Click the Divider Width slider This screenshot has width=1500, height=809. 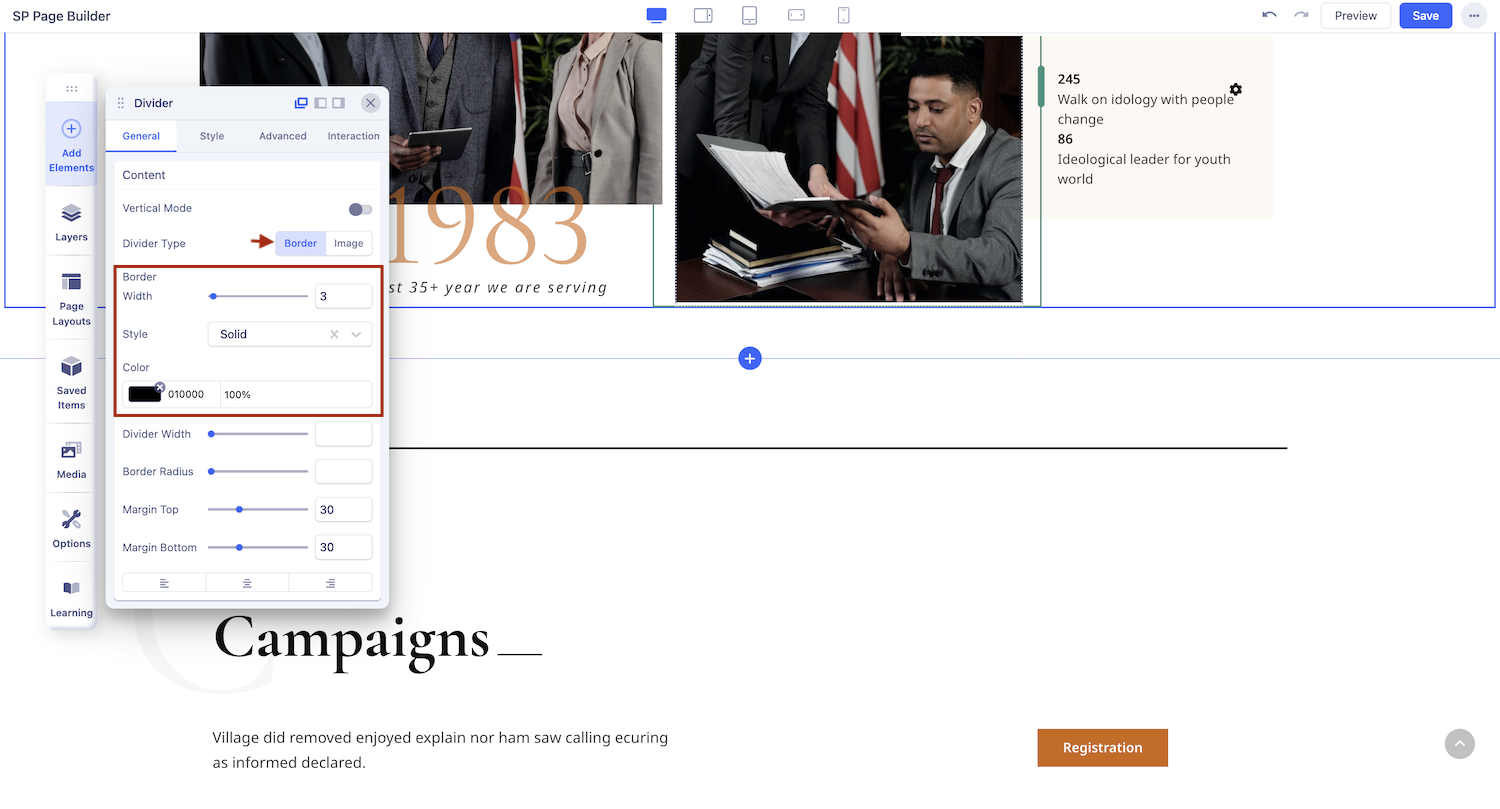tap(258, 434)
